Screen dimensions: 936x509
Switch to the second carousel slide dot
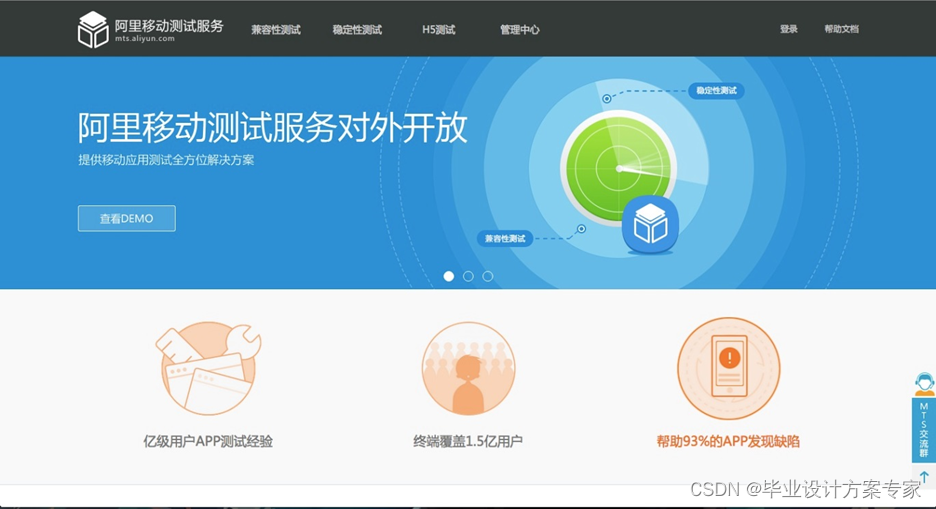(x=469, y=276)
